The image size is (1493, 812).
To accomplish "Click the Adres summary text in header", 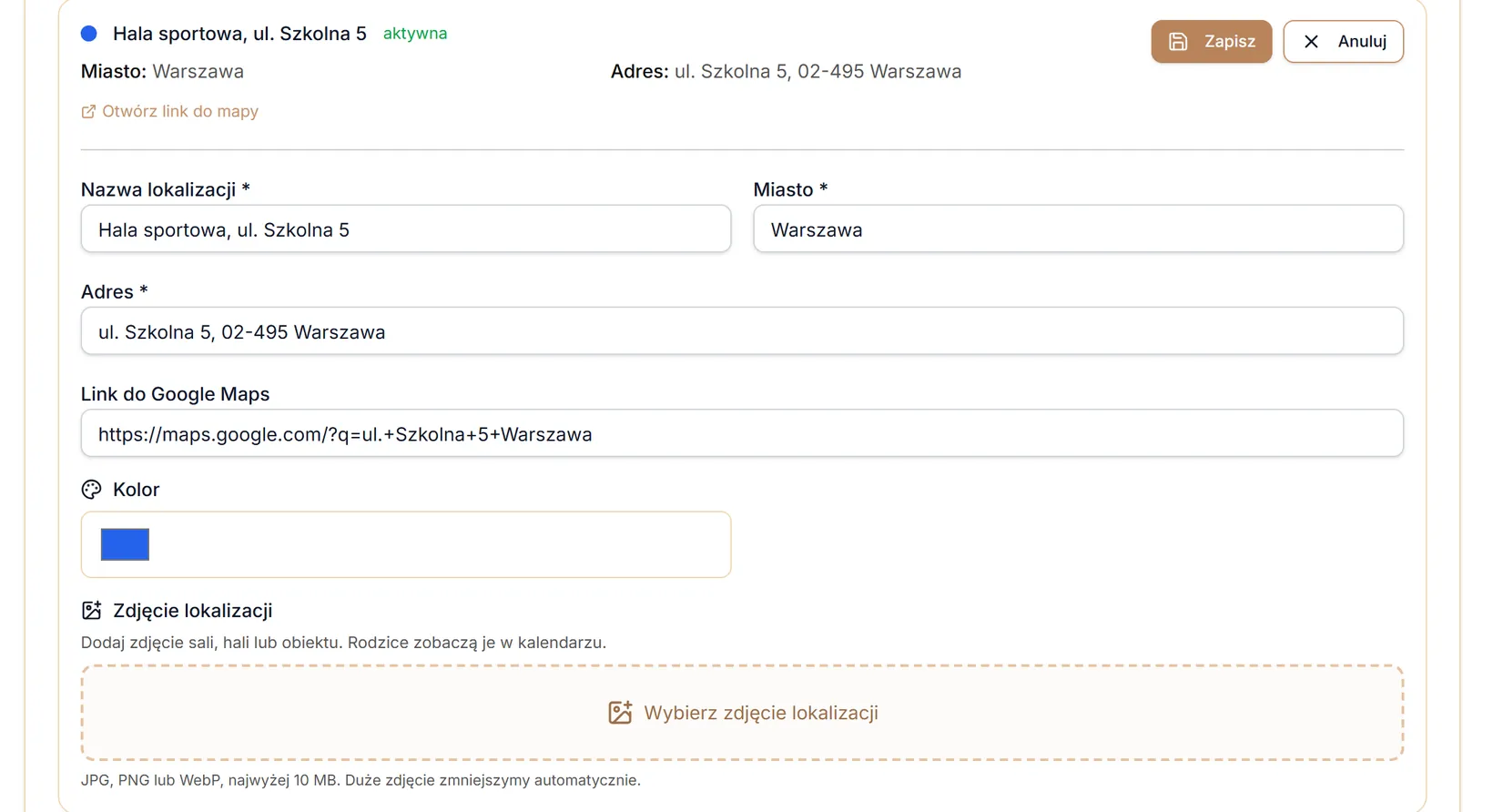I will tap(786, 71).
